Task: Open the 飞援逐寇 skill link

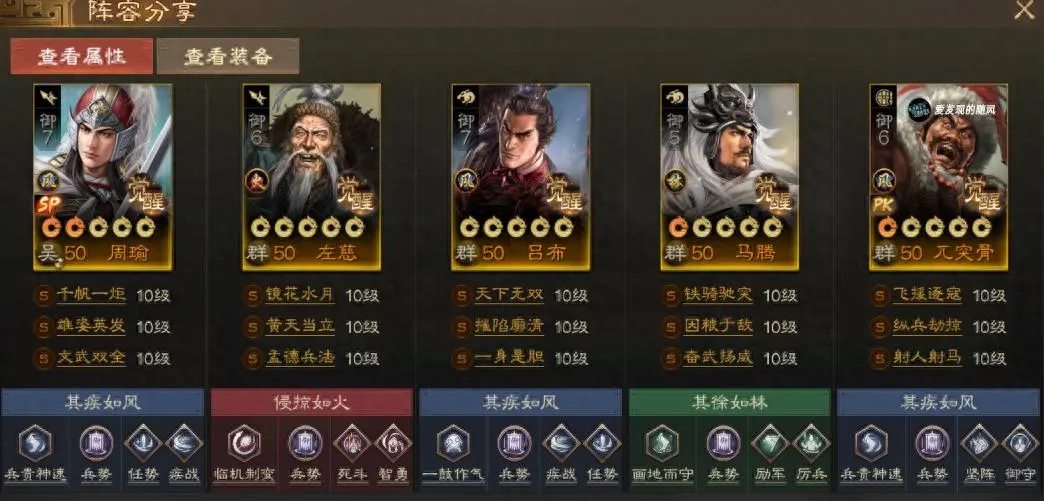Action: tap(927, 295)
